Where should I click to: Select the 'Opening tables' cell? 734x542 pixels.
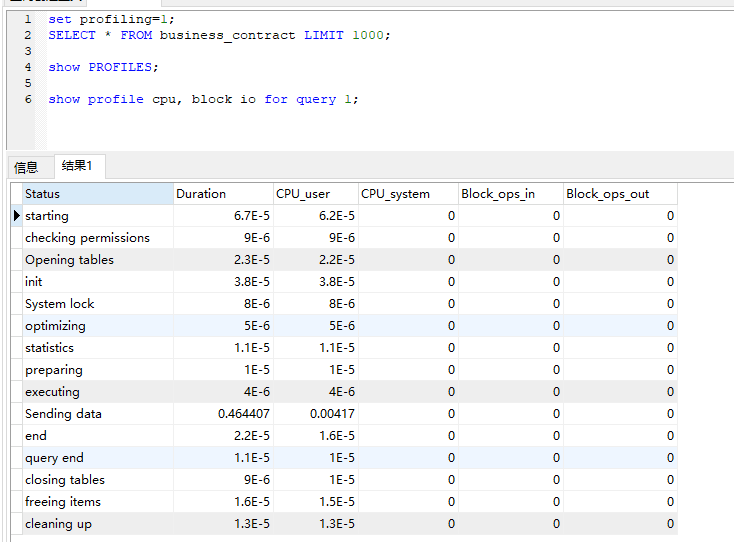tap(98, 260)
